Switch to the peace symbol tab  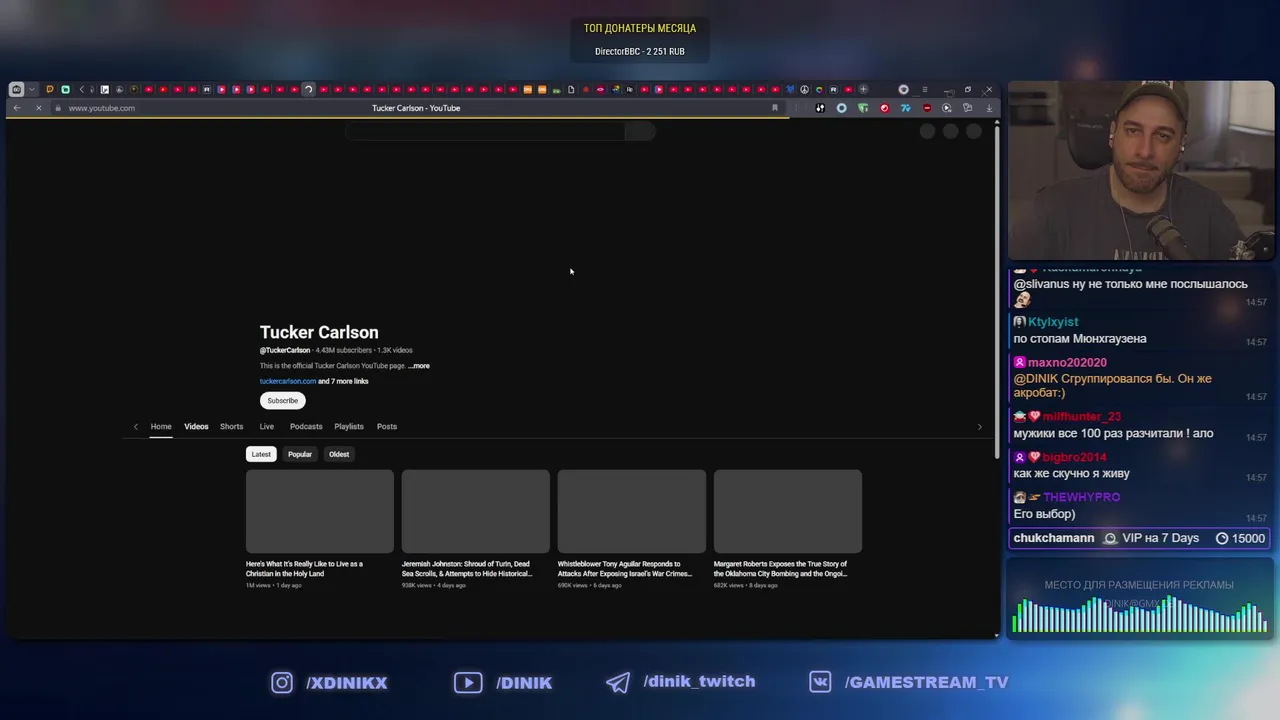[x=804, y=89]
